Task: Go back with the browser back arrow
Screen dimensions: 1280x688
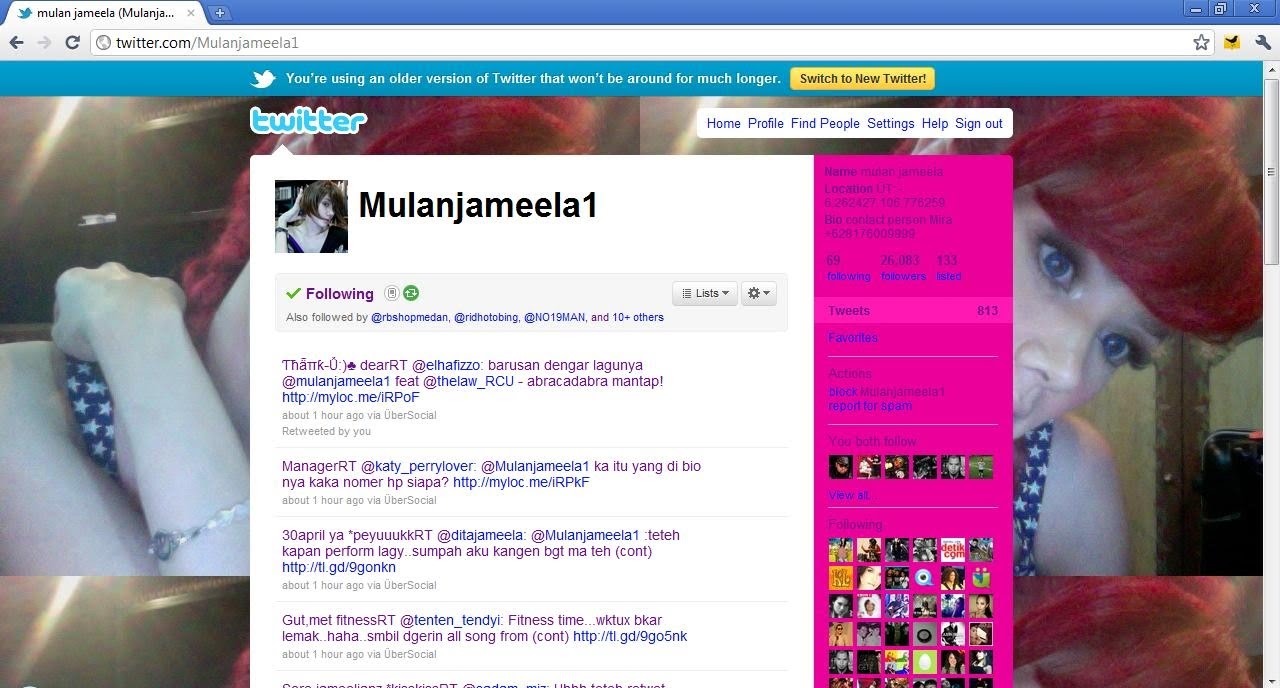Action: pos(16,42)
